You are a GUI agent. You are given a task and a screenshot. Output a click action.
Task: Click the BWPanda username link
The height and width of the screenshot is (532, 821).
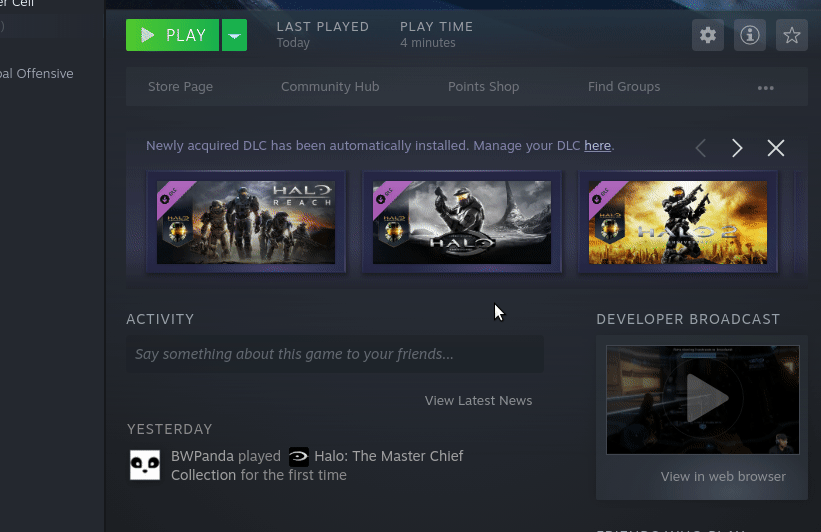tap(202, 456)
